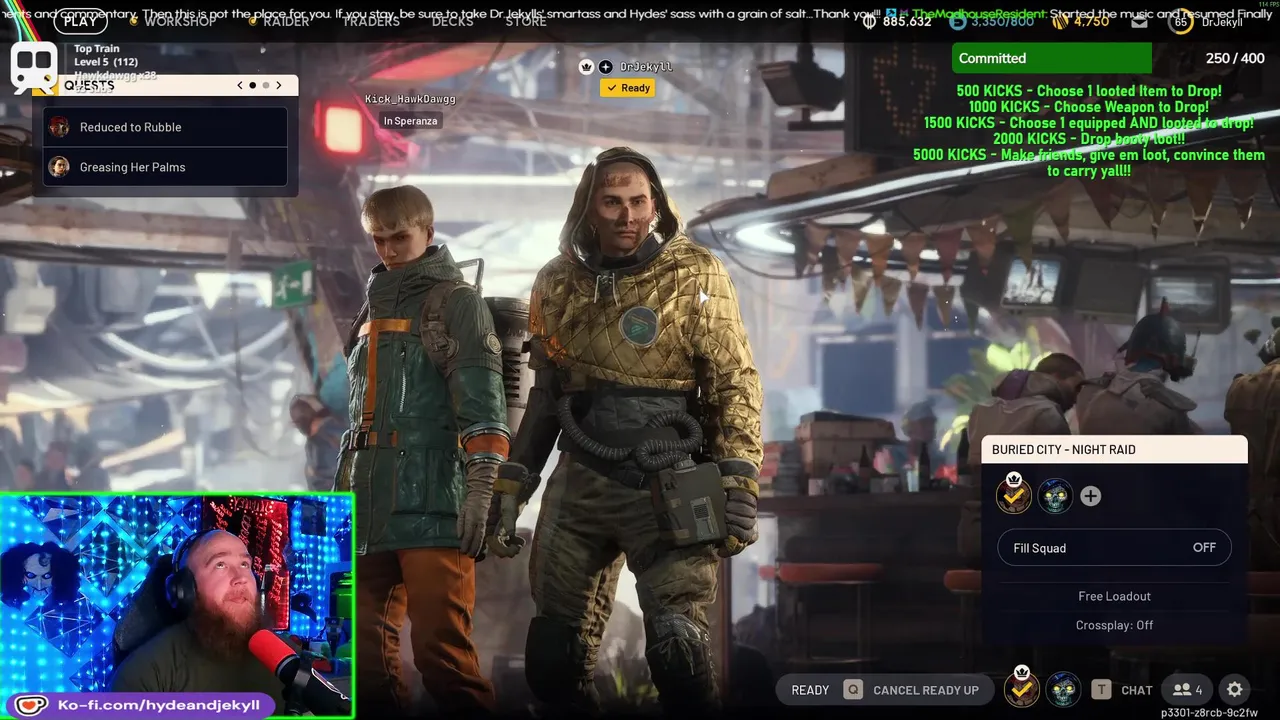Screen dimensions: 1280x720
Task: Switch to the RAIDER tab
Action: (x=286, y=21)
